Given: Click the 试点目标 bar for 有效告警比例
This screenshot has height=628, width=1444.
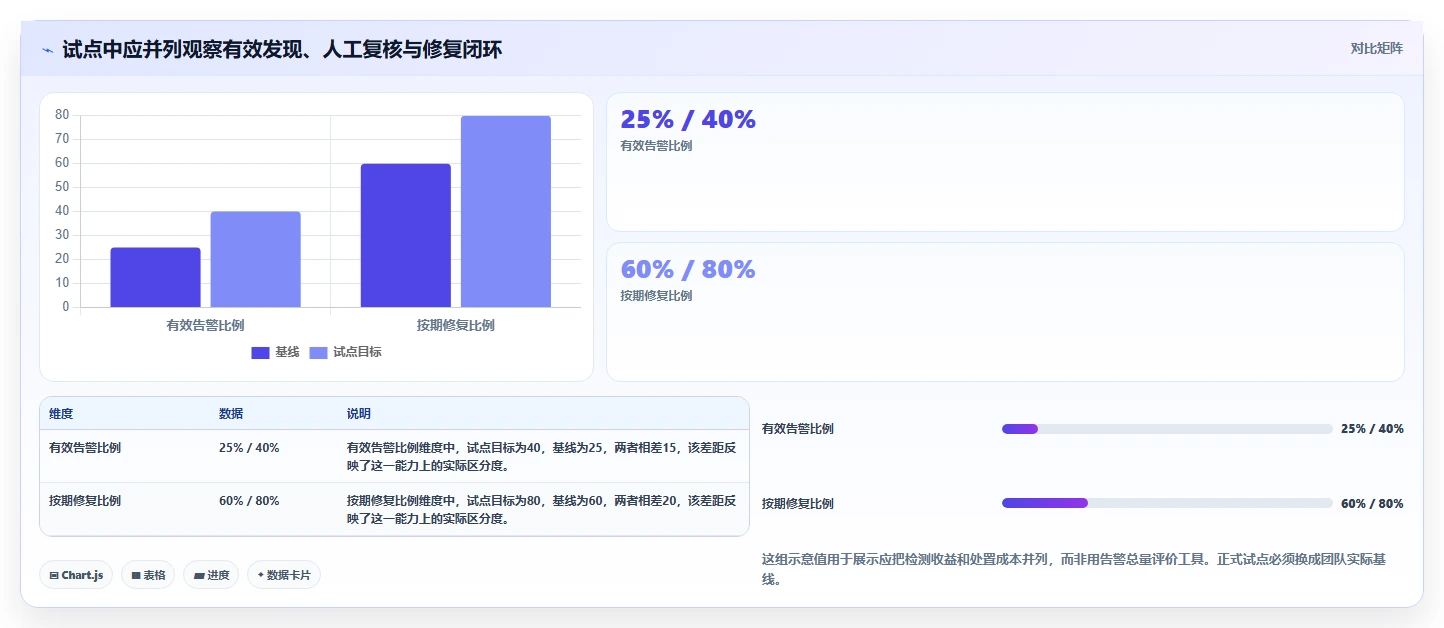Looking at the screenshot, I should click(x=255, y=259).
